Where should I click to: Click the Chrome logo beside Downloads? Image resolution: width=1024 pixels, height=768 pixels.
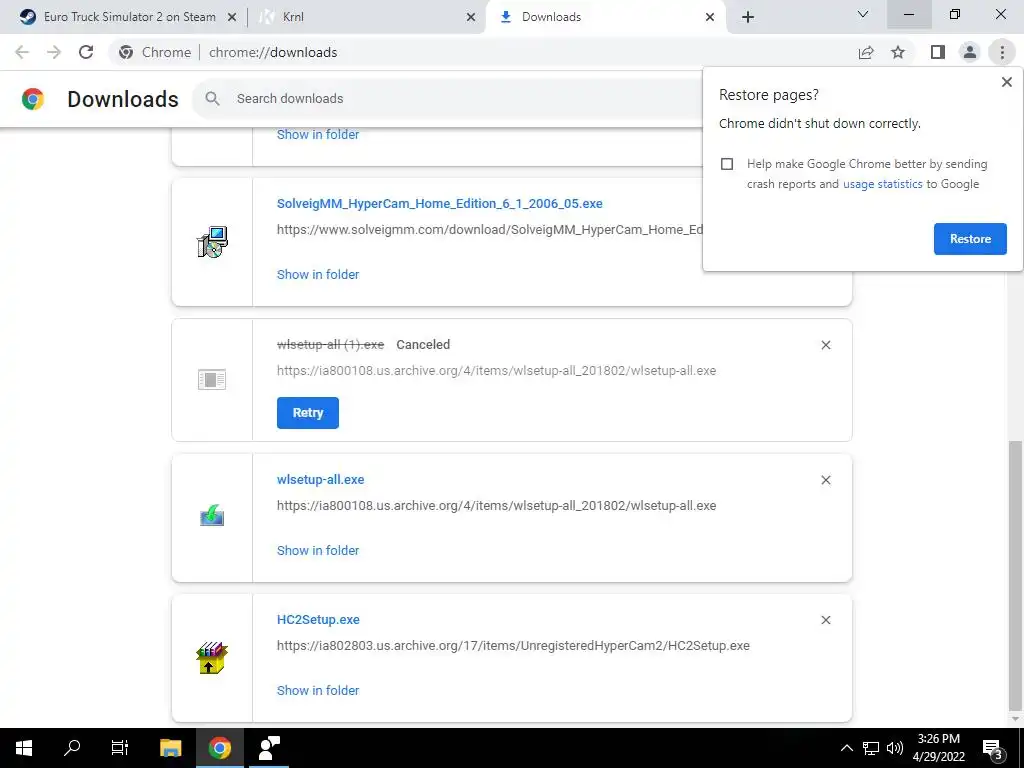pos(33,99)
